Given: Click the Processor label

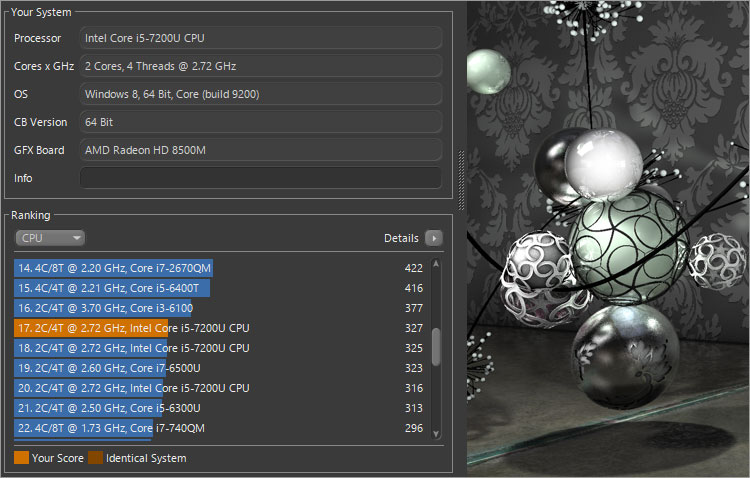Looking at the screenshot, I should (x=37, y=38).
